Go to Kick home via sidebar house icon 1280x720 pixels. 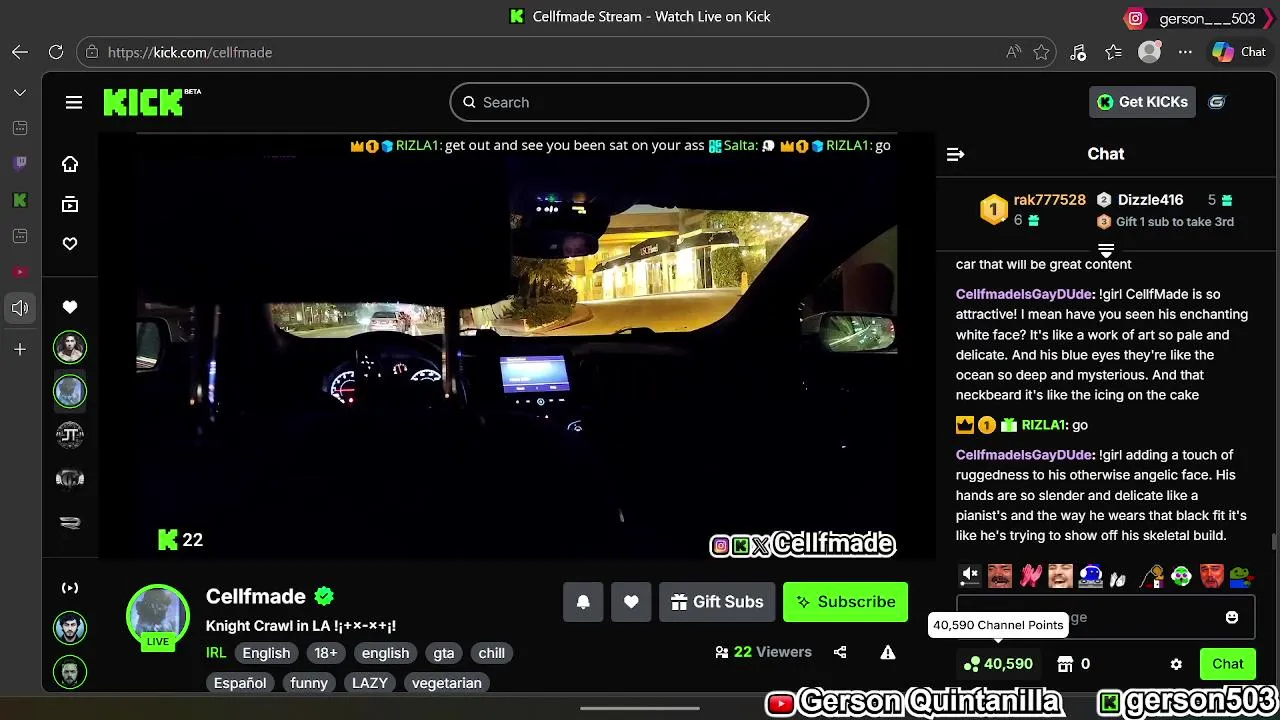click(x=70, y=164)
